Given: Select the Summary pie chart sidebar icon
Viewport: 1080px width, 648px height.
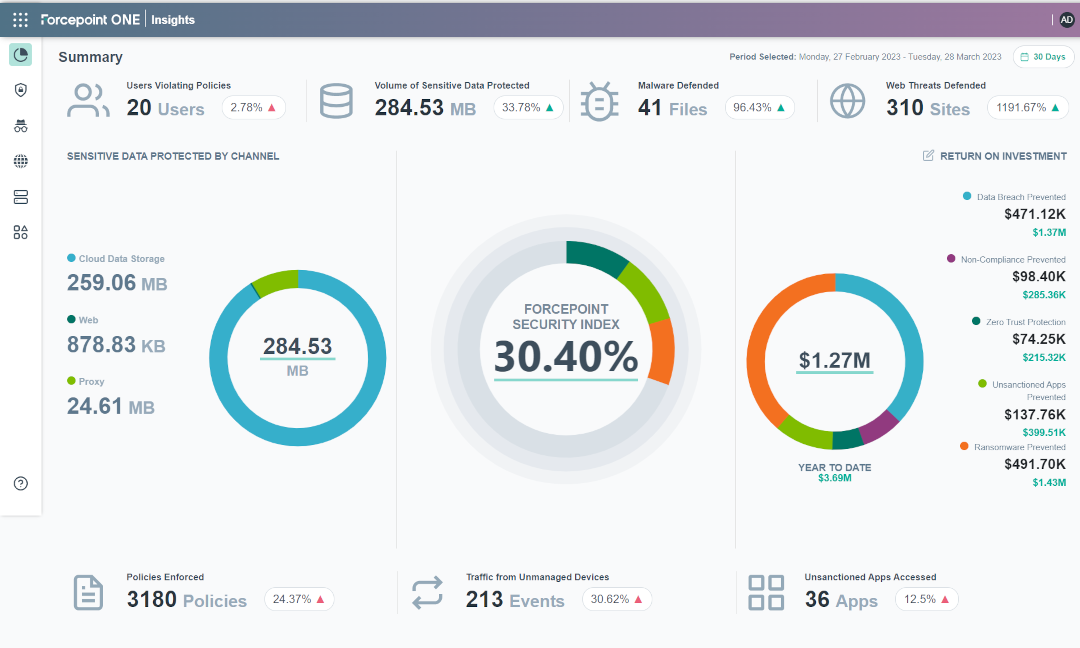Looking at the screenshot, I should (x=20, y=55).
